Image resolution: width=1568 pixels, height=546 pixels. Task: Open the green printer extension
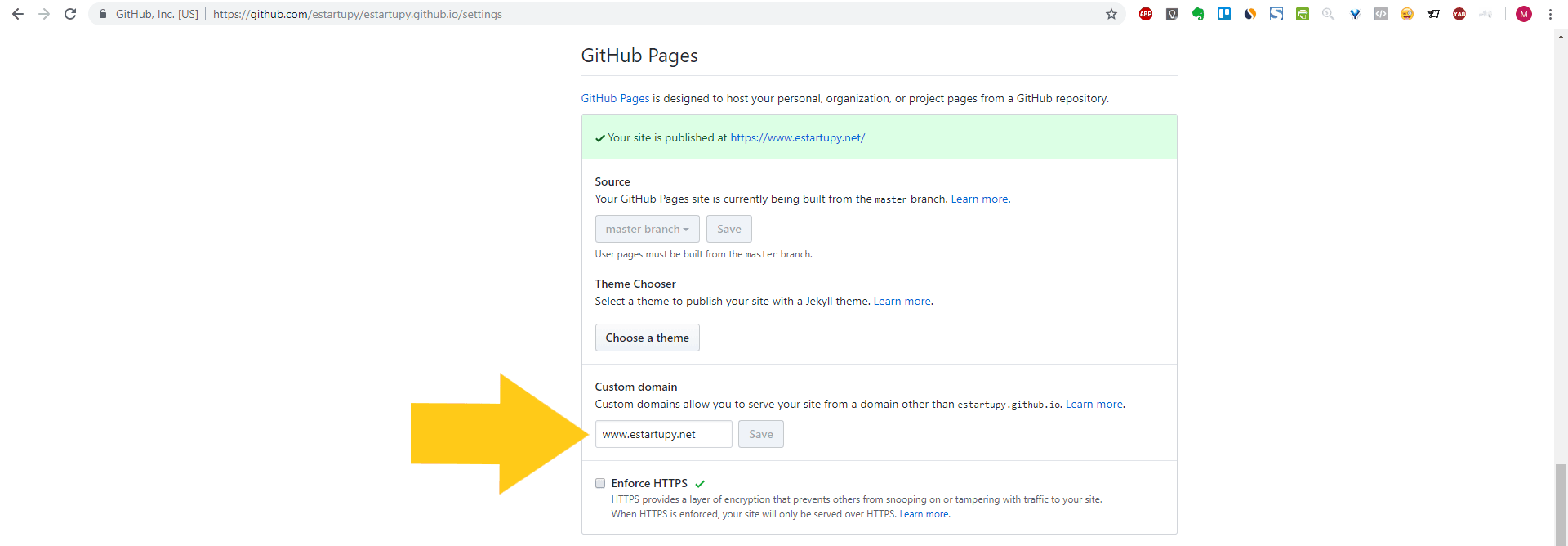pyautogui.click(x=1303, y=14)
